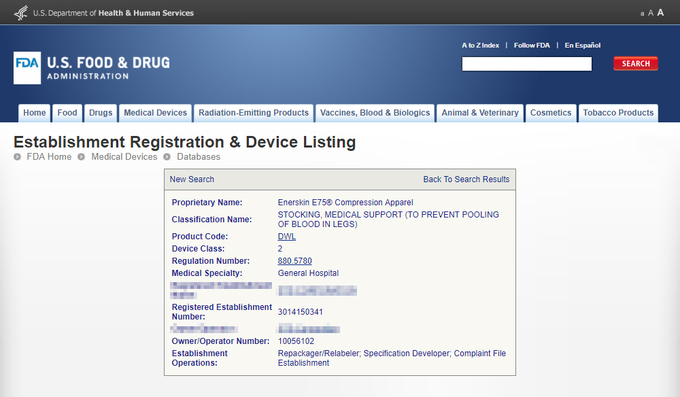Viewport: 680px width, 397px height.
Task: Click bullet icon before FDA Home breadcrumb
Action: [17, 157]
